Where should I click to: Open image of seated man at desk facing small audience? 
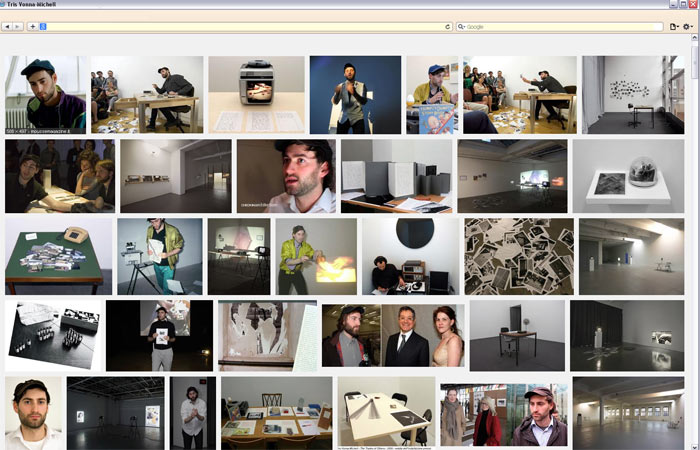147,95
